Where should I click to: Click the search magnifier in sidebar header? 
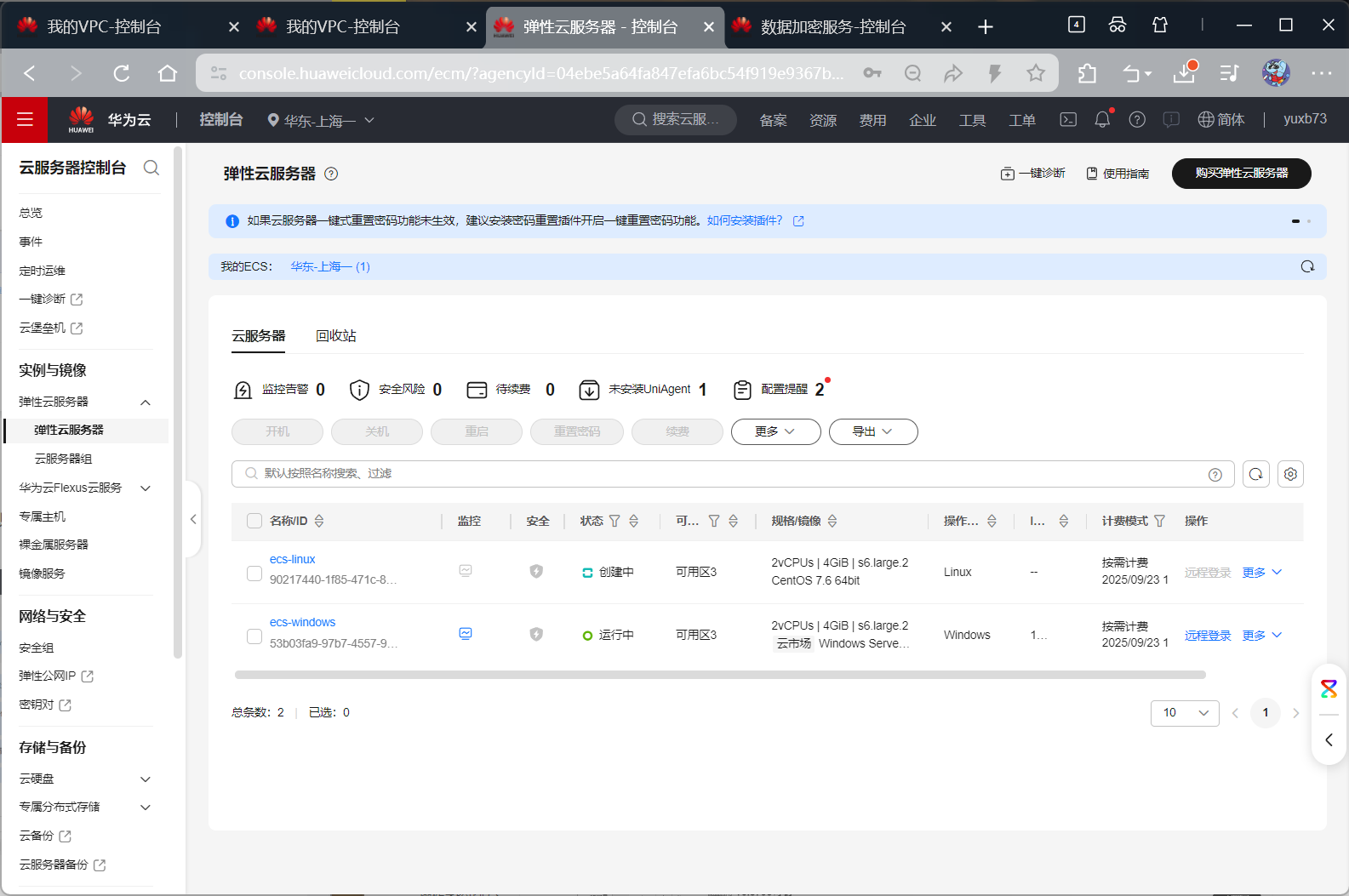tap(151, 168)
